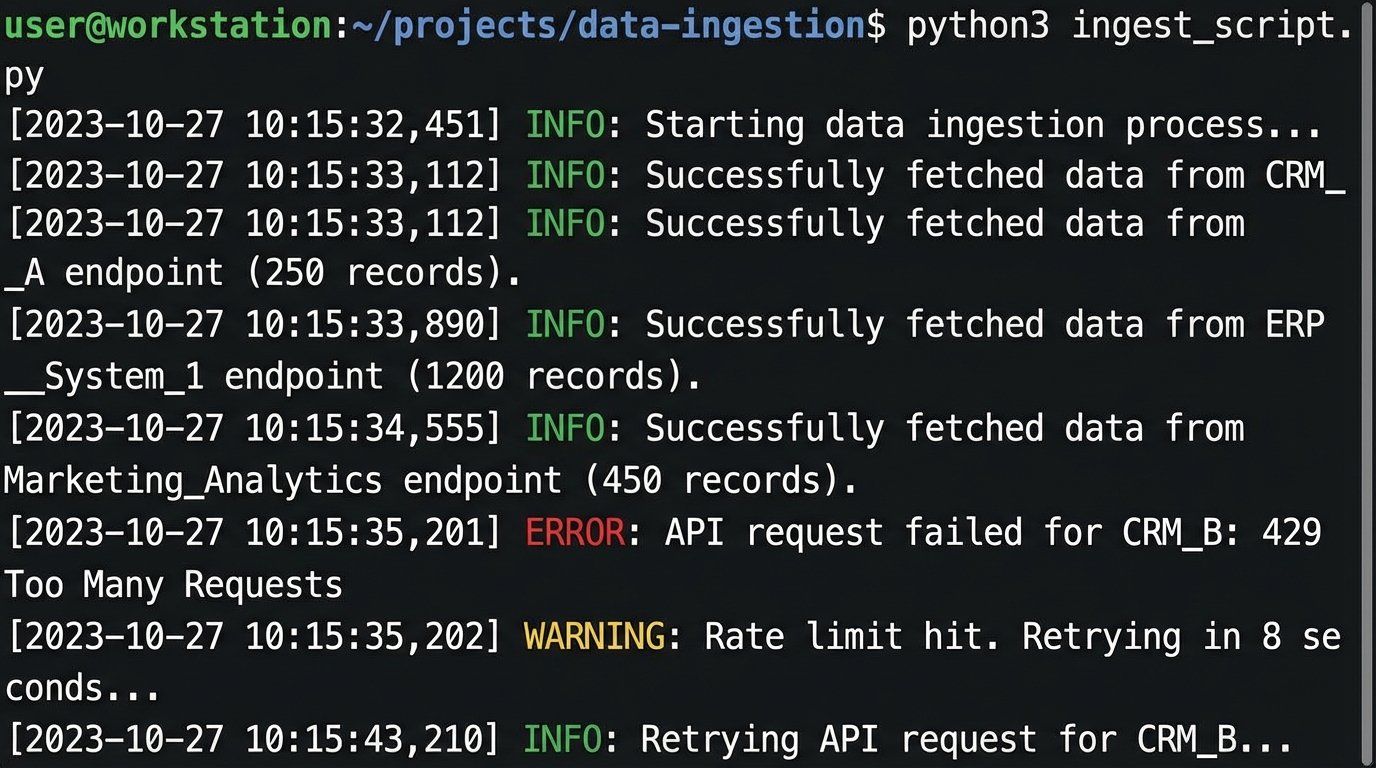The width and height of the screenshot is (1376, 768).
Task: Click the '(450 records)' text
Action: coord(720,481)
